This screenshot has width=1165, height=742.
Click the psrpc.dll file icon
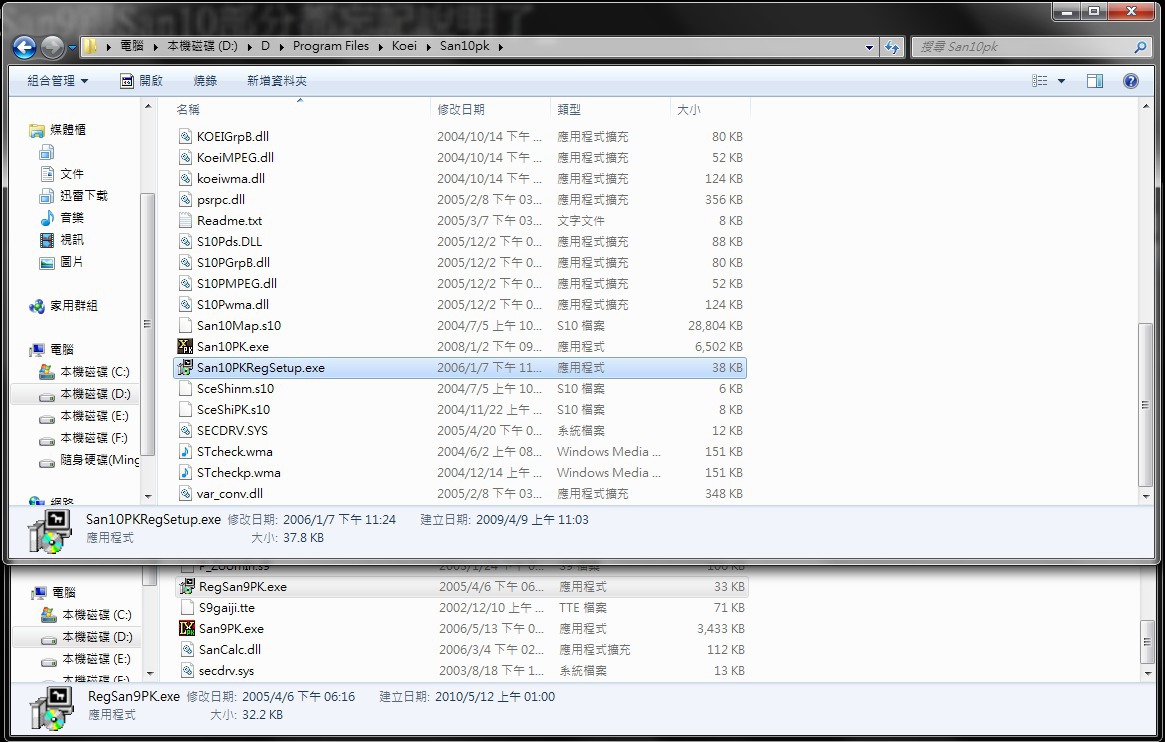coord(185,200)
